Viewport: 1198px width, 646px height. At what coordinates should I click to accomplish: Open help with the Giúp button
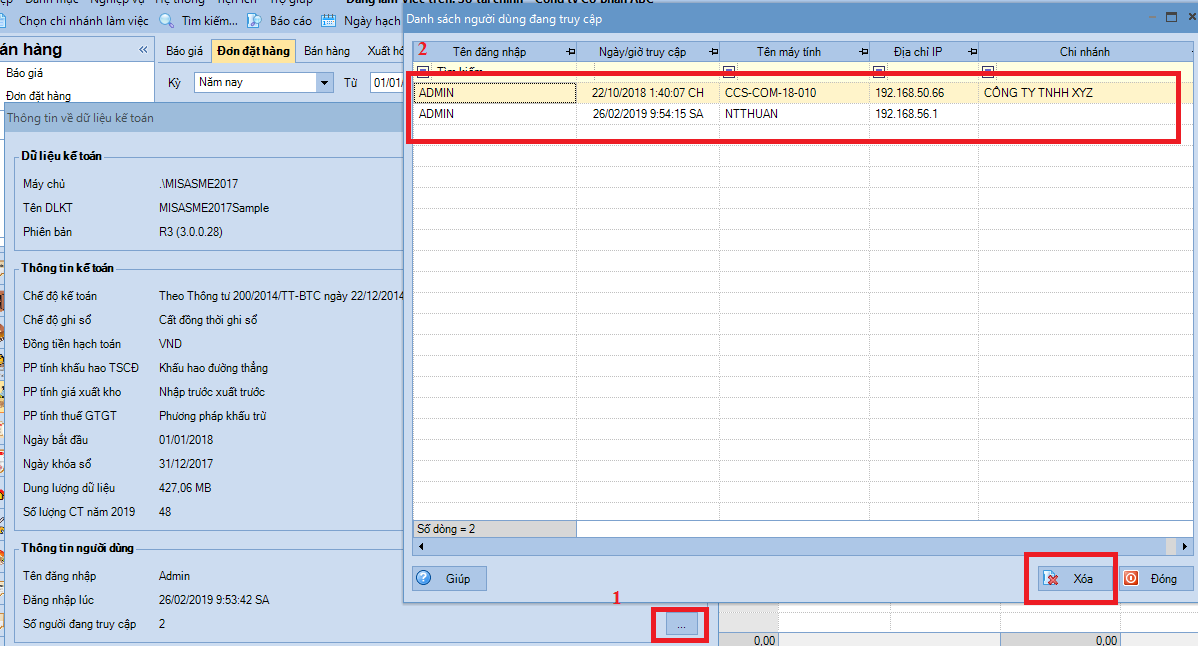[x=449, y=579]
